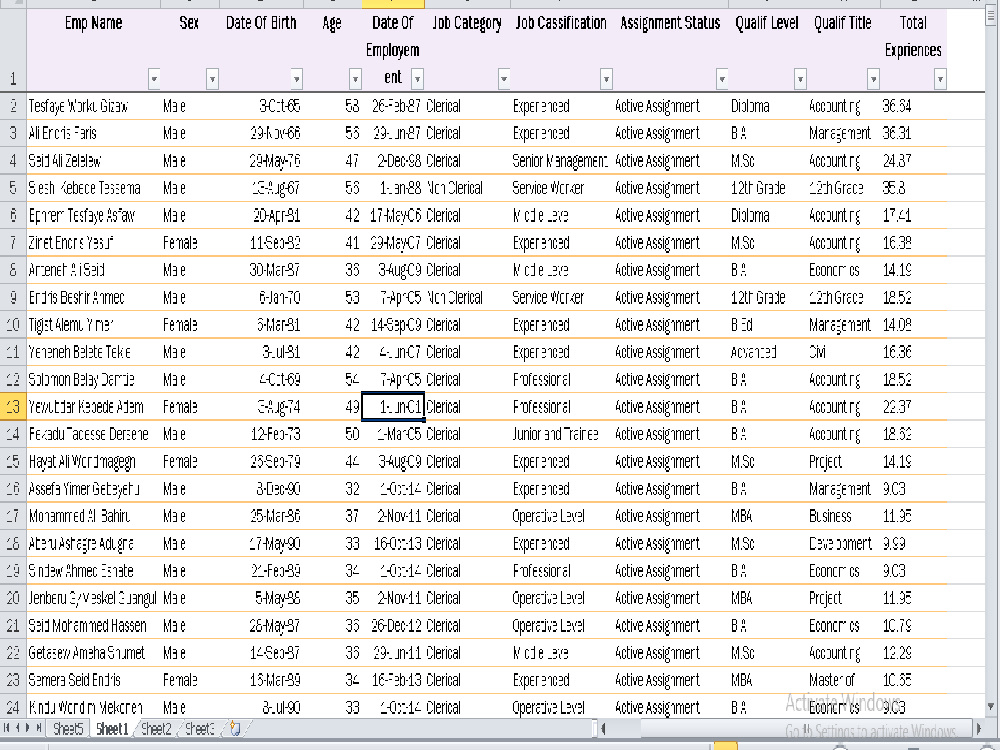Open the Sex column filter dropdown

coord(212,79)
